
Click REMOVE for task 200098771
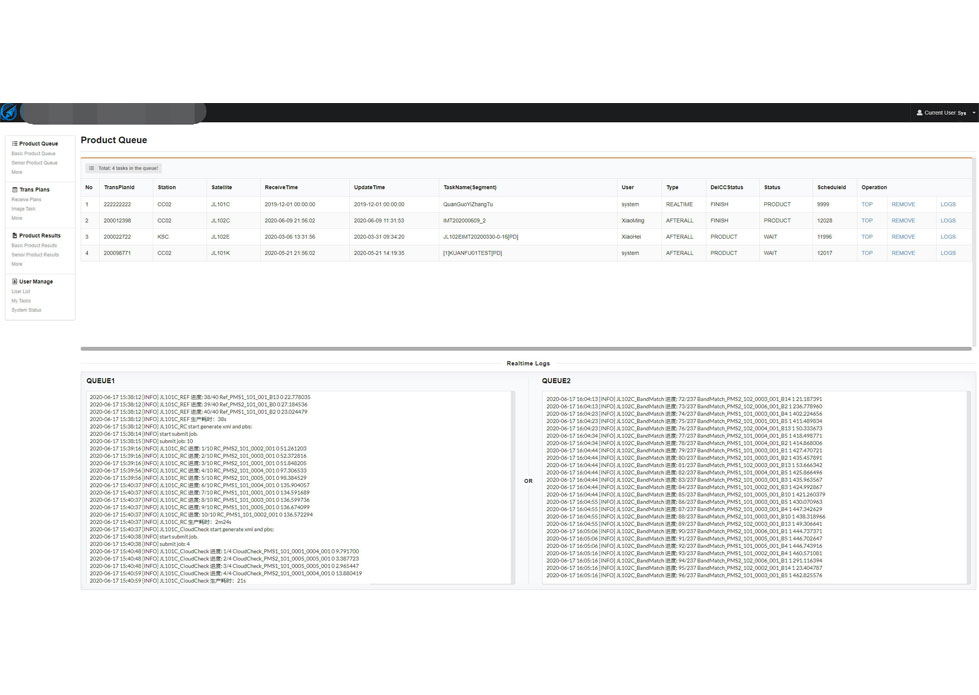[903, 253]
